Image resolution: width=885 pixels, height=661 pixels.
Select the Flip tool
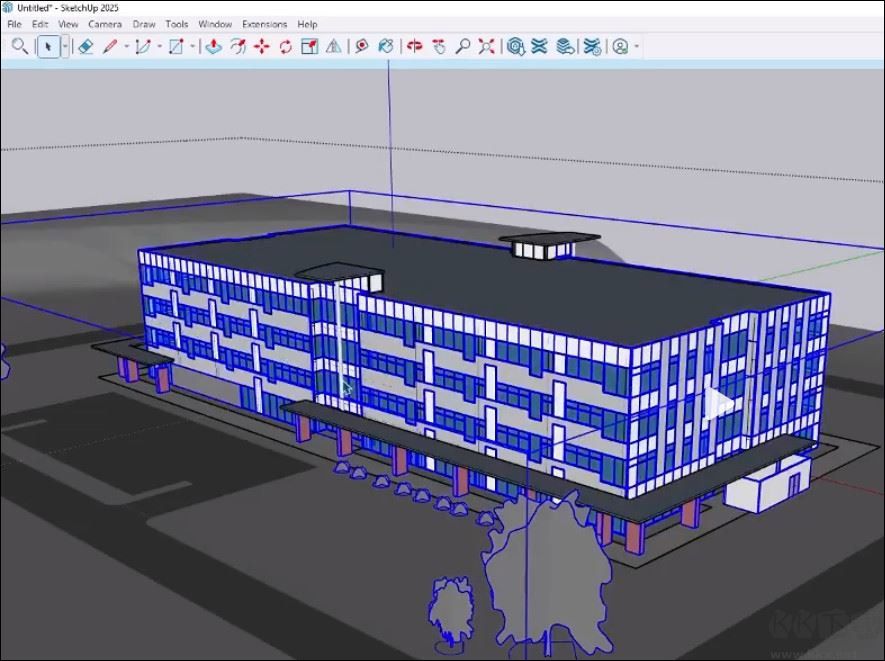click(334, 46)
